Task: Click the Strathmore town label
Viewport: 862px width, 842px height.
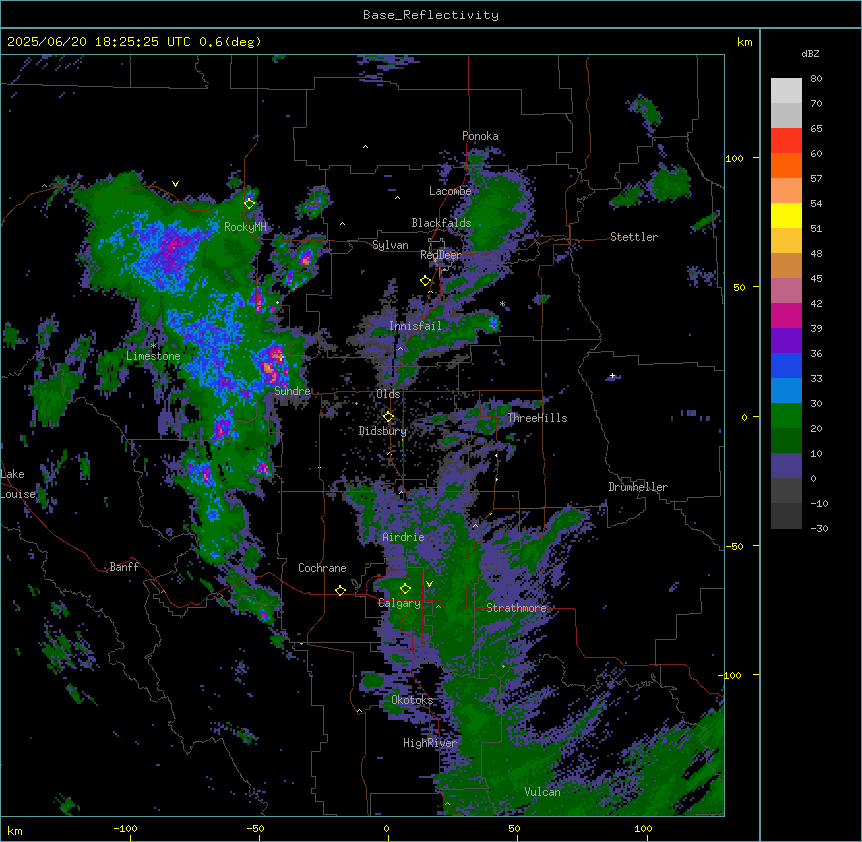Action: pos(516,608)
